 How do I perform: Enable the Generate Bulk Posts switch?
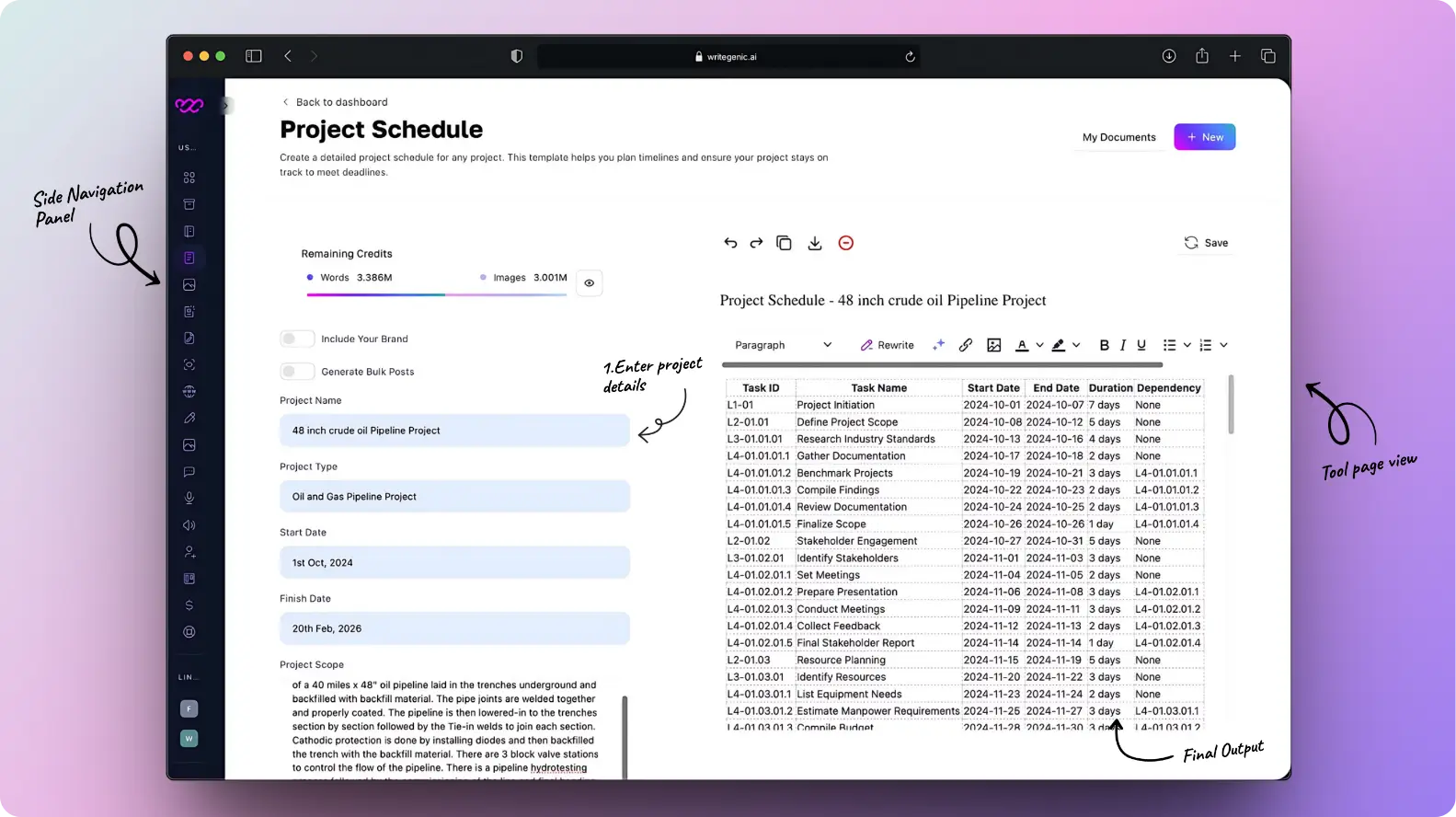coord(297,372)
